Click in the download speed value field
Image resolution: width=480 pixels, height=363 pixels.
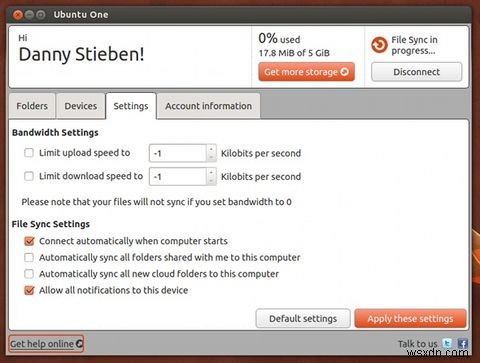(x=178, y=176)
